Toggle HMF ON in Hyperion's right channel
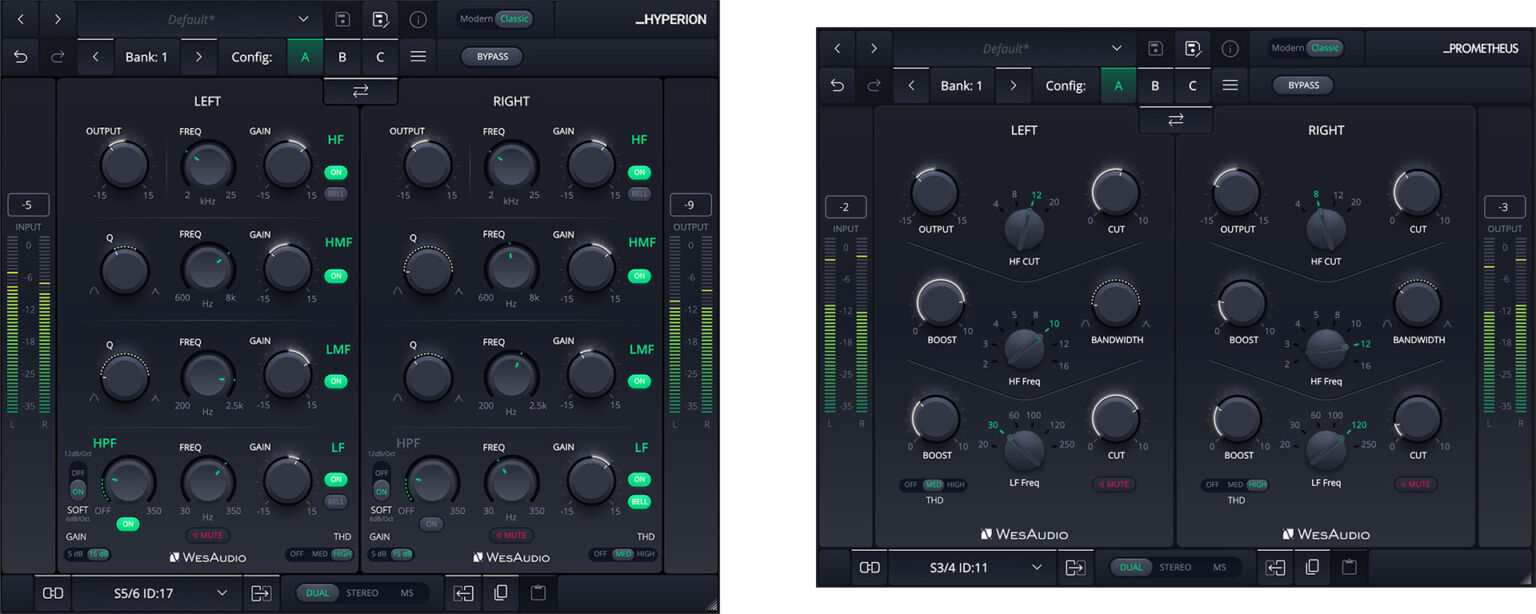Viewport: 1536px width, 614px height. tap(639, 276)
